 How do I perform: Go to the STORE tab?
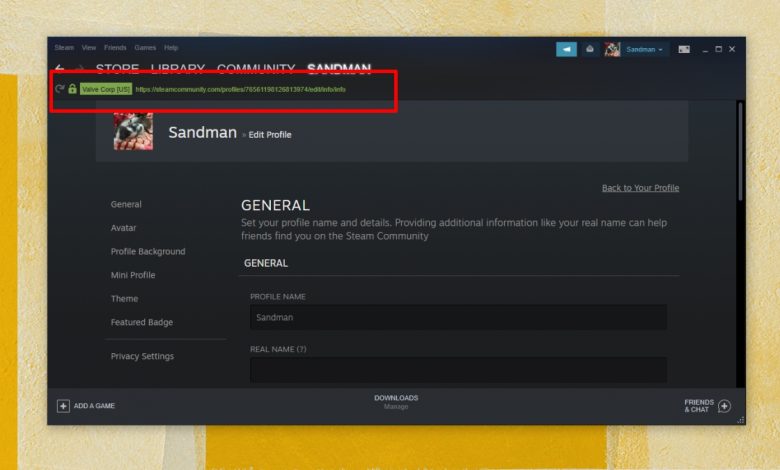pyautogui.click(x=117, y=68)
